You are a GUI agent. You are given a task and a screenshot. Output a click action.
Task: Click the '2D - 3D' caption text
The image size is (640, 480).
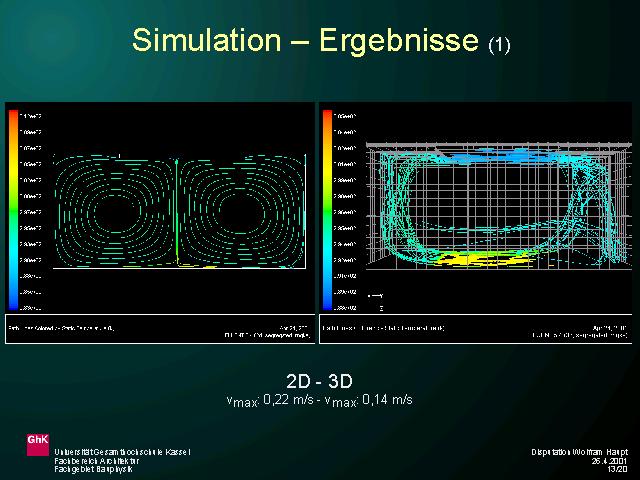(x=319, y=380)
